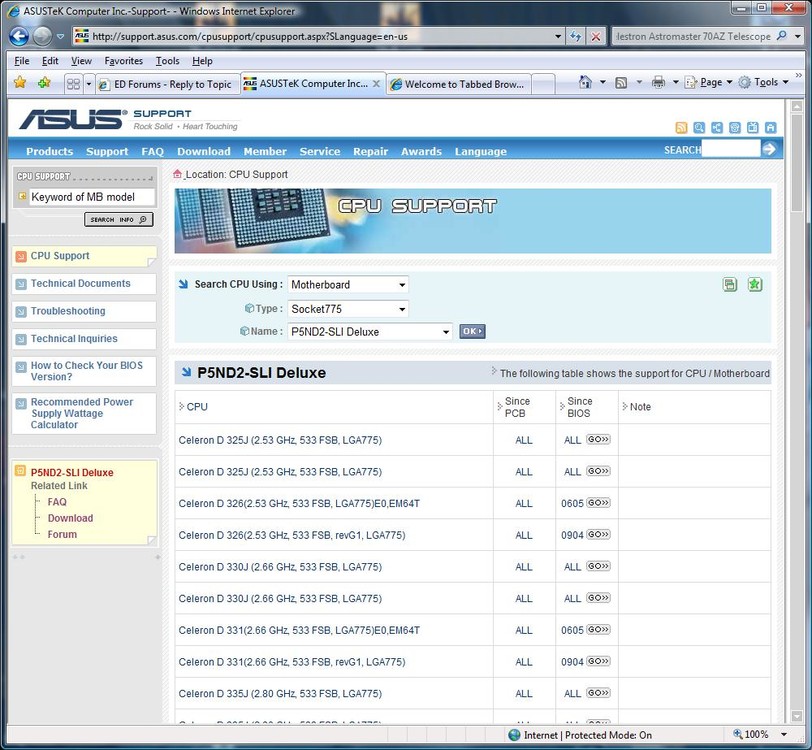Click GO icon for Celeron D 326 E0,EM64T row
This screenshot has width=812, height=750.
[x=598, y=503]
